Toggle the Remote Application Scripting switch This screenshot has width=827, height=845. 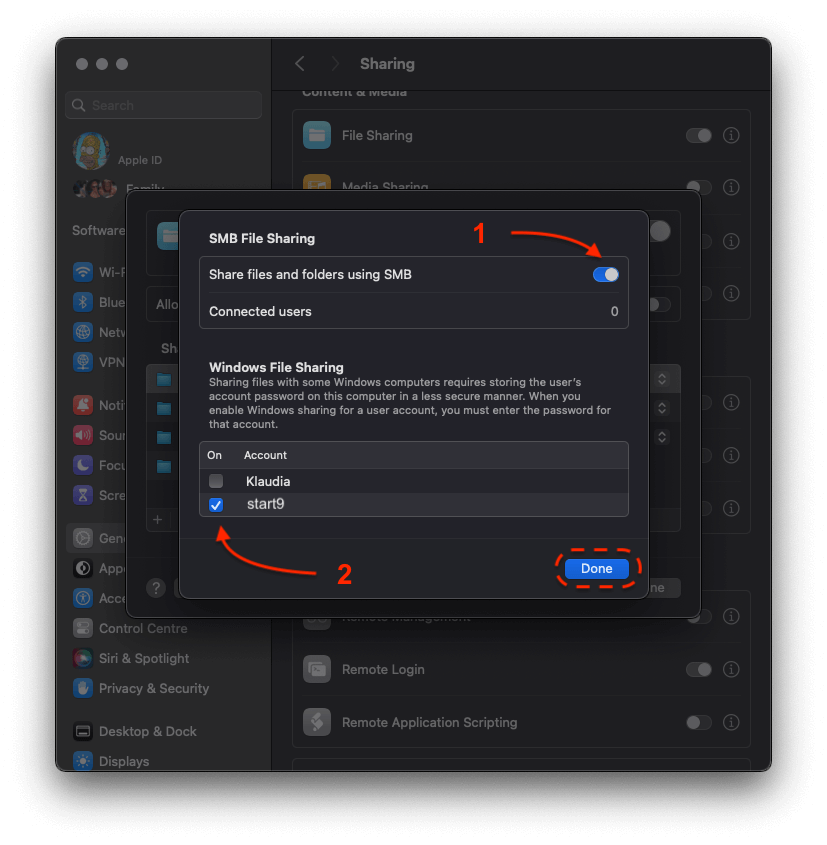(698, 722)
